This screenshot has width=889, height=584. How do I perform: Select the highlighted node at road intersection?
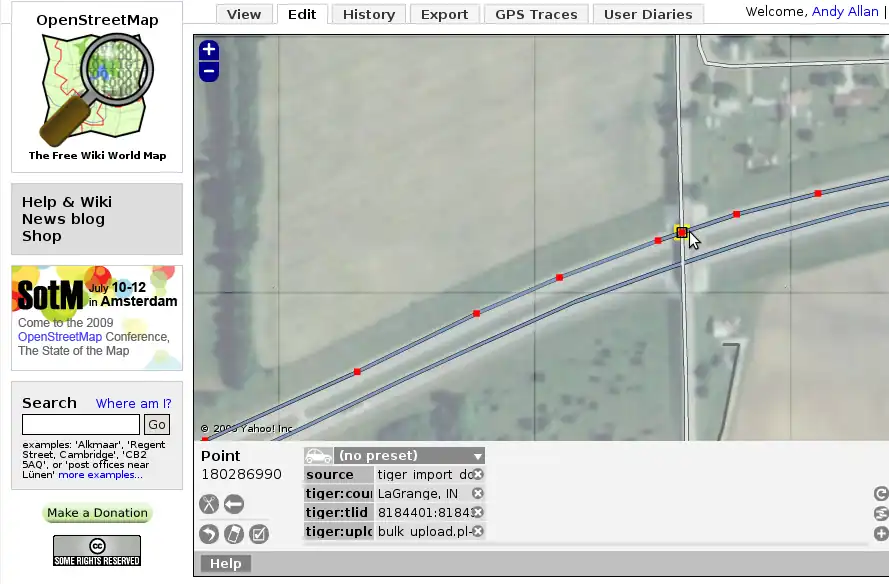tap(682, 232)
